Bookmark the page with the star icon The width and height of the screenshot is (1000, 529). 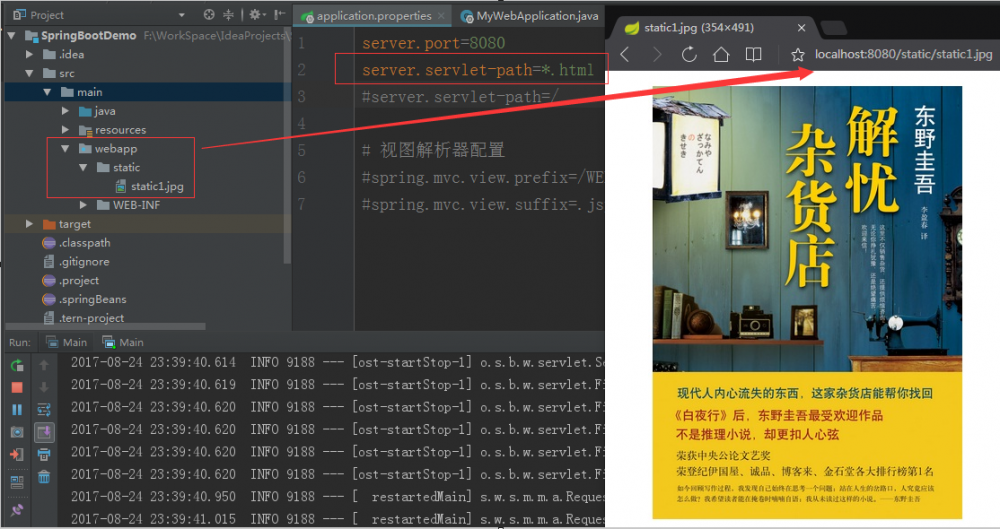click(798, 55)
